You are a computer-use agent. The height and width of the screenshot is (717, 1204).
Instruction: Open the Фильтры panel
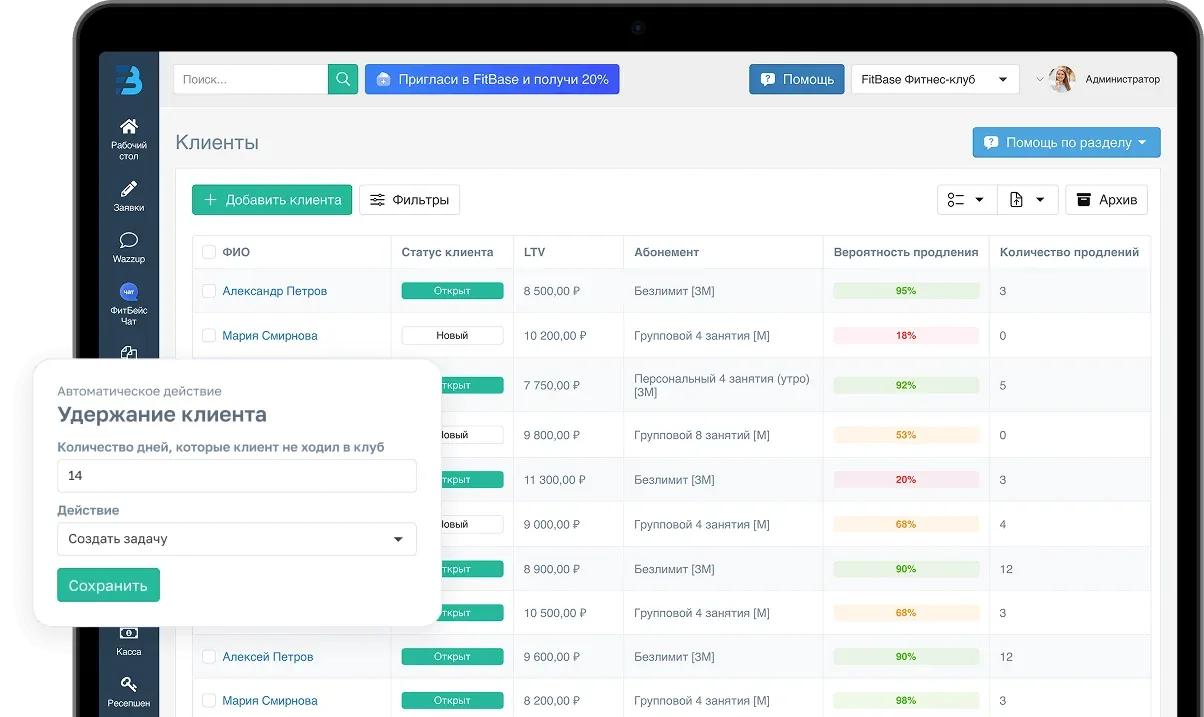point(409,200)
